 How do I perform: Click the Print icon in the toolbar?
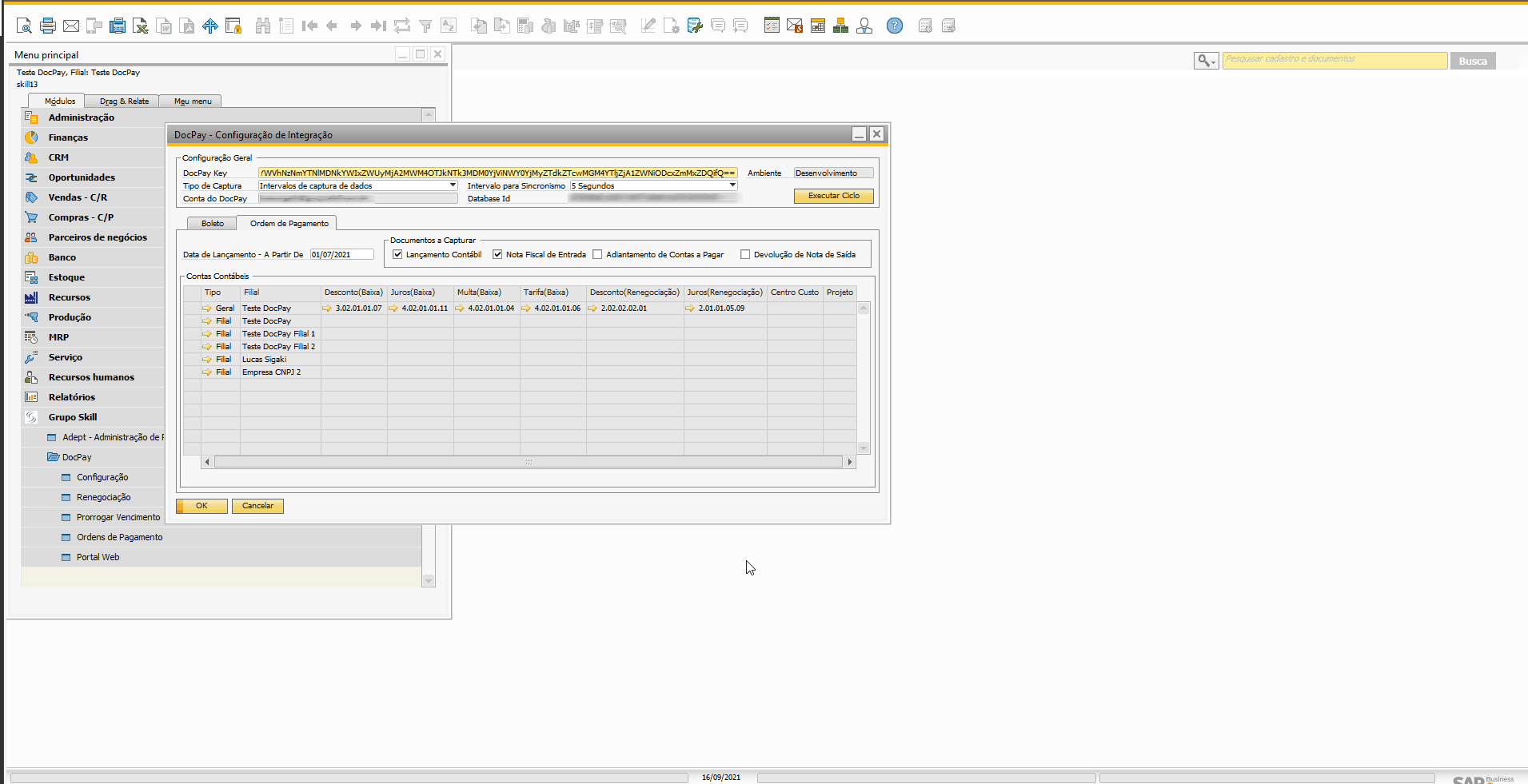(x=48, y=26)
